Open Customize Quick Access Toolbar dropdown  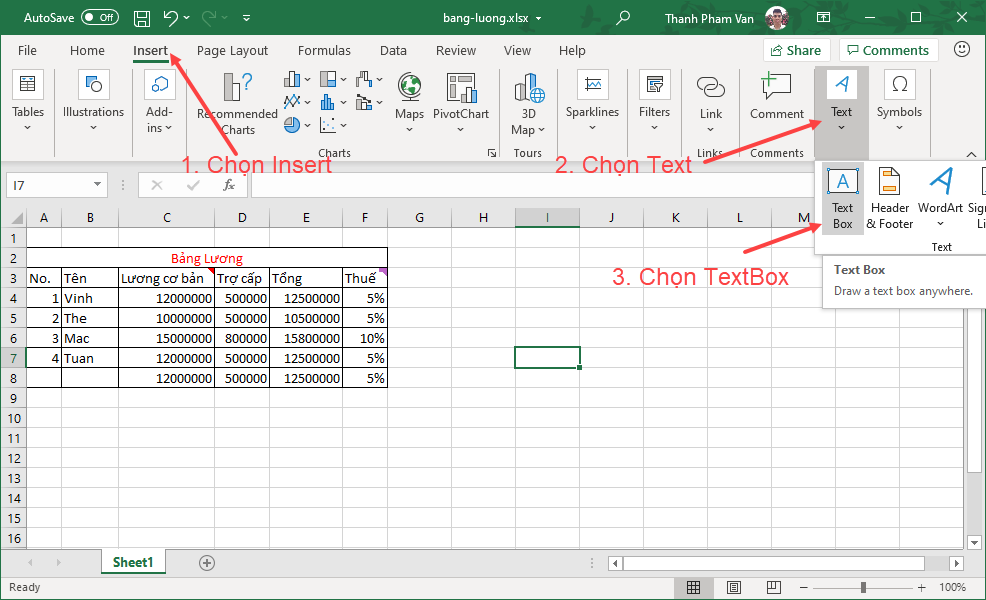pyautogui.click(x=246, y=18)
